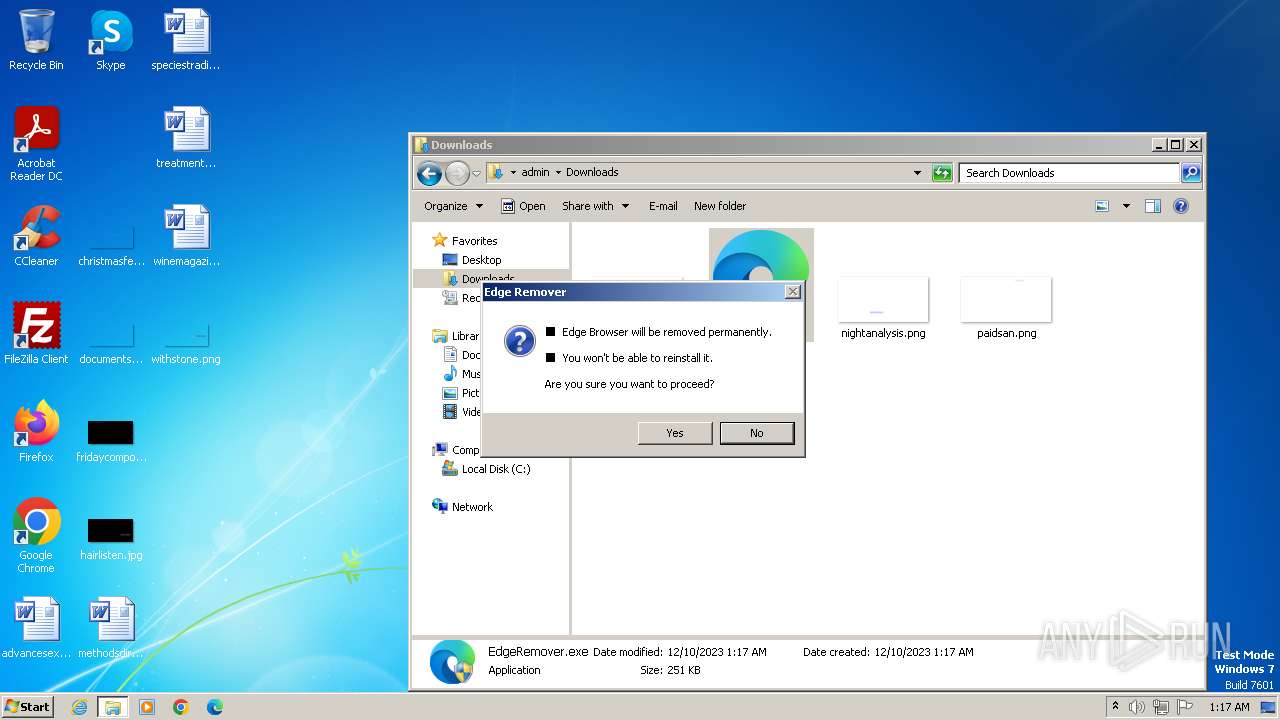Cancel with the No button
The height and width of the screenshot is (720, 1280).
(757, 433)
